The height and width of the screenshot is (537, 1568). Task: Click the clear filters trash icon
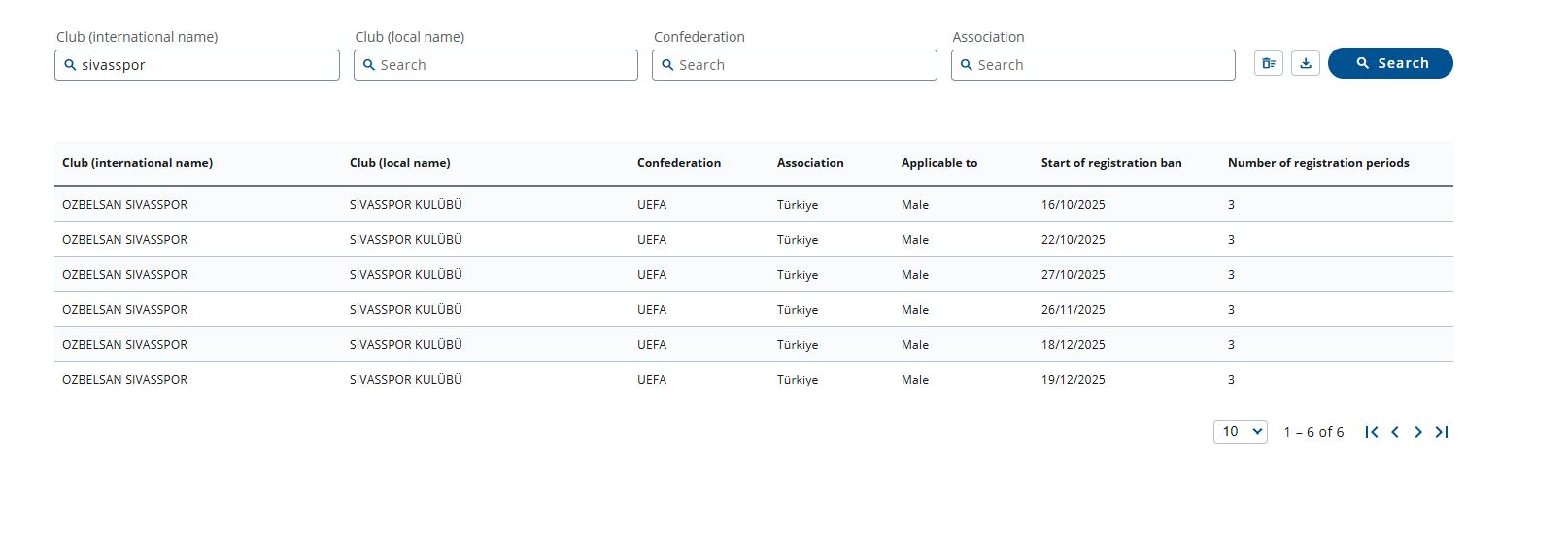1268,63
